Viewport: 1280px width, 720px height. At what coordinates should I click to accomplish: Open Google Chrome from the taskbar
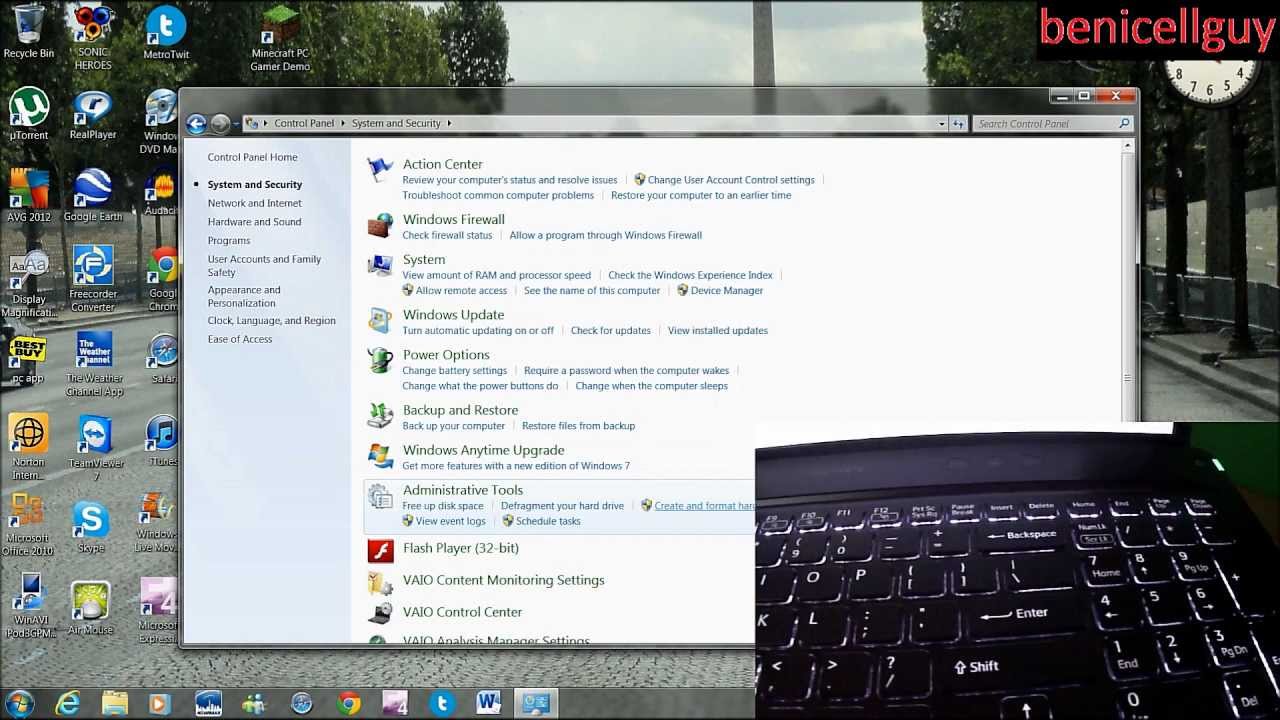click(349, 703)
